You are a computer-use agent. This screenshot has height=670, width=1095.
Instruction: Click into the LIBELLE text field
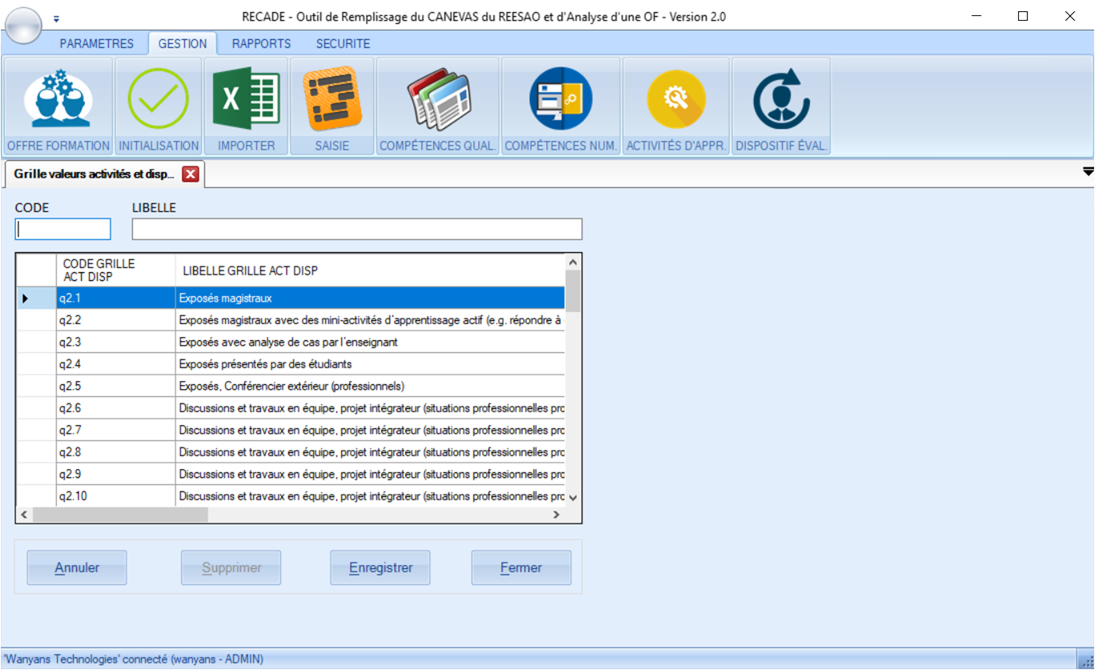point(357,229)
